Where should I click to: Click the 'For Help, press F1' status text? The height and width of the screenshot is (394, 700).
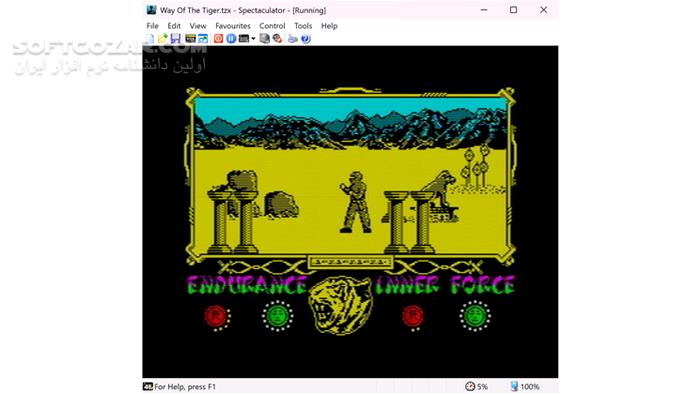185,387
